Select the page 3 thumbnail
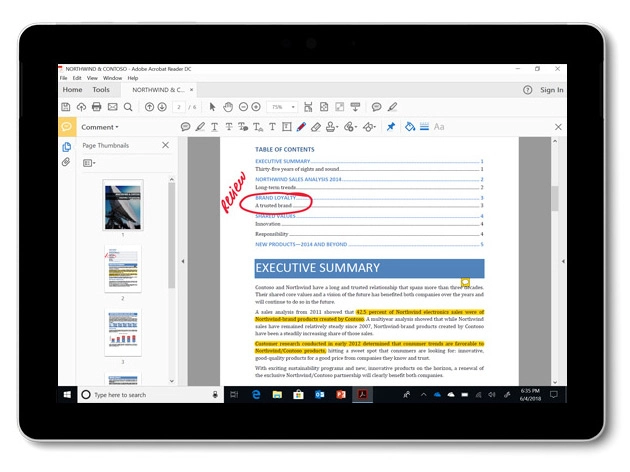The image size is (630, 472). point(123,333)
